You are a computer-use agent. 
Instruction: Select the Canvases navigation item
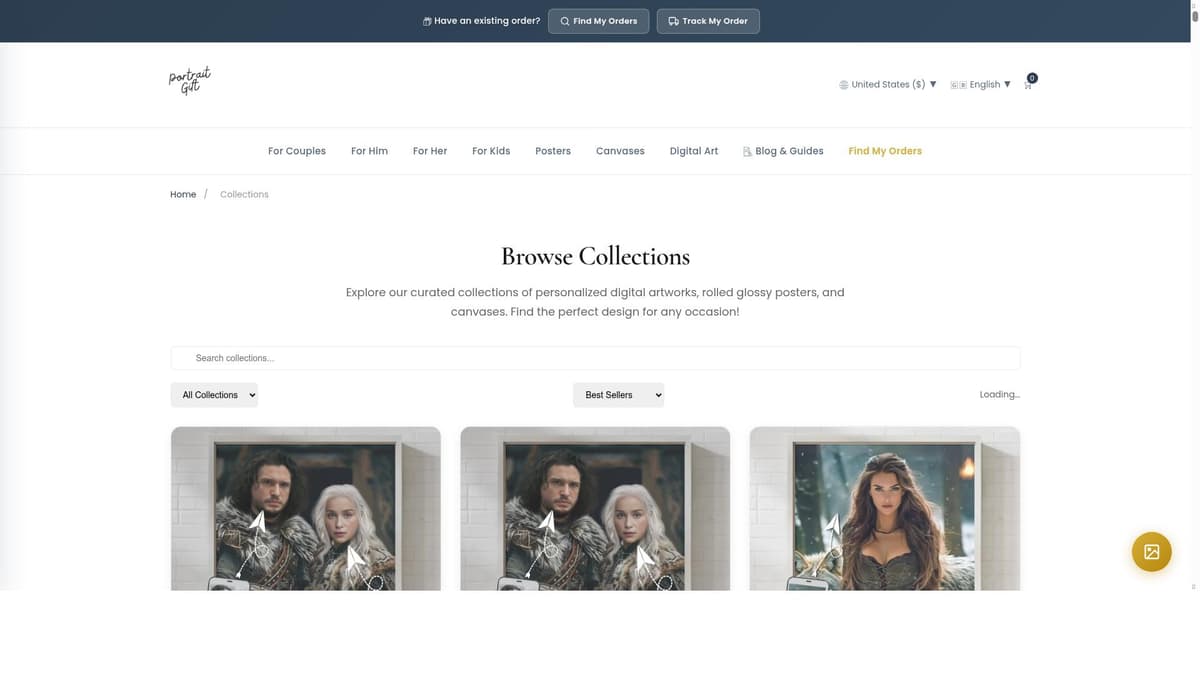(x=620, y=151)
